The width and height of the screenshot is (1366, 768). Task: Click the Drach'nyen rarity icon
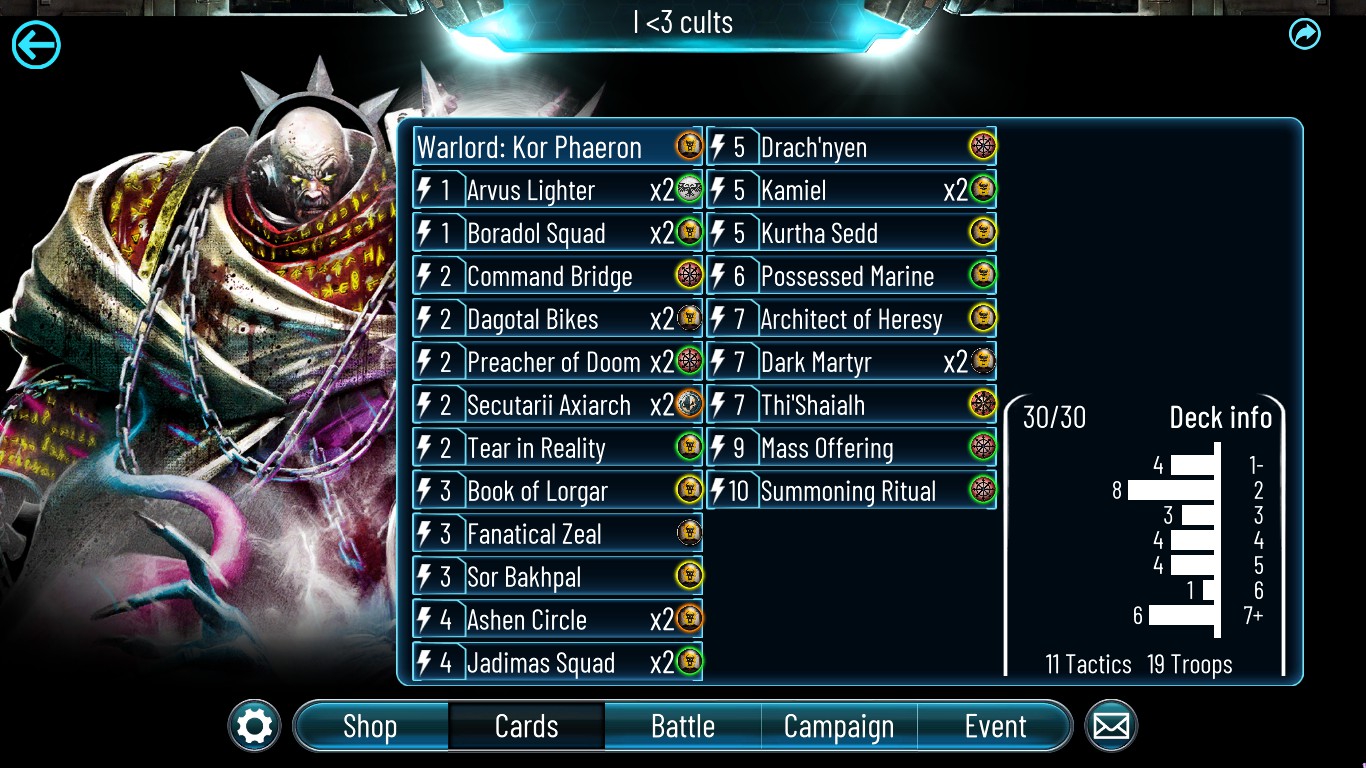(x=983, y=146)
